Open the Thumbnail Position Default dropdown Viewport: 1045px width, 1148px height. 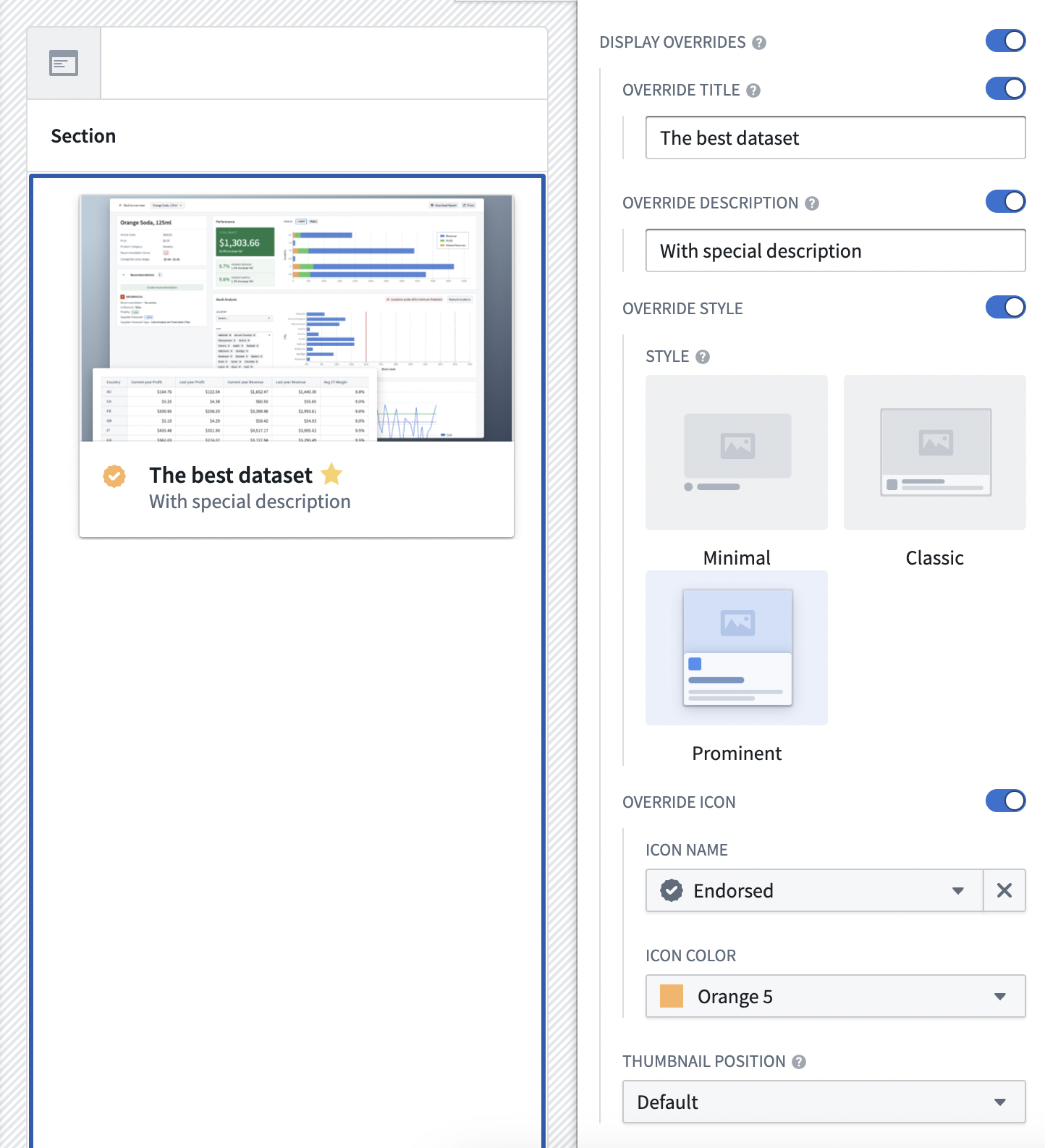(x=824, y=1102)
